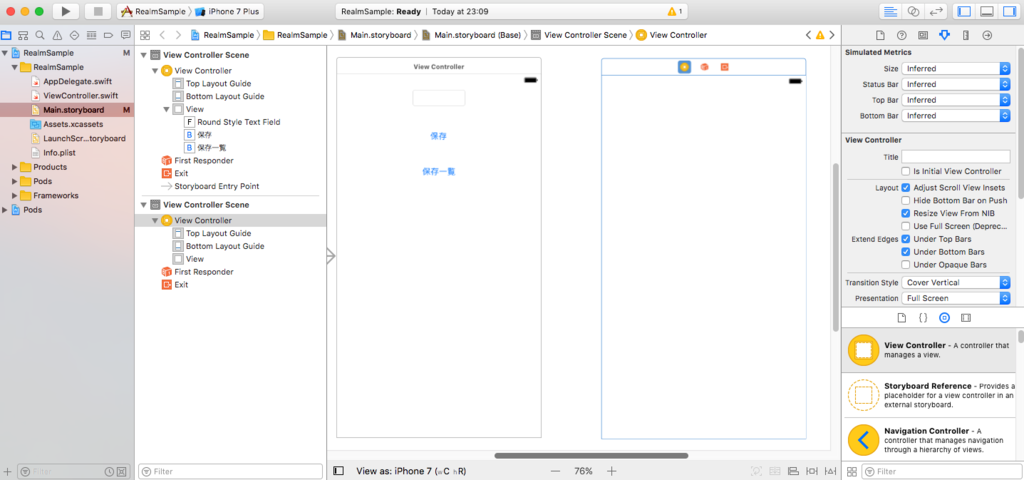The height and width of the screenshot is (480, 1024).
Task: Open the Top Bar dropdown
Action: (955, 100)
